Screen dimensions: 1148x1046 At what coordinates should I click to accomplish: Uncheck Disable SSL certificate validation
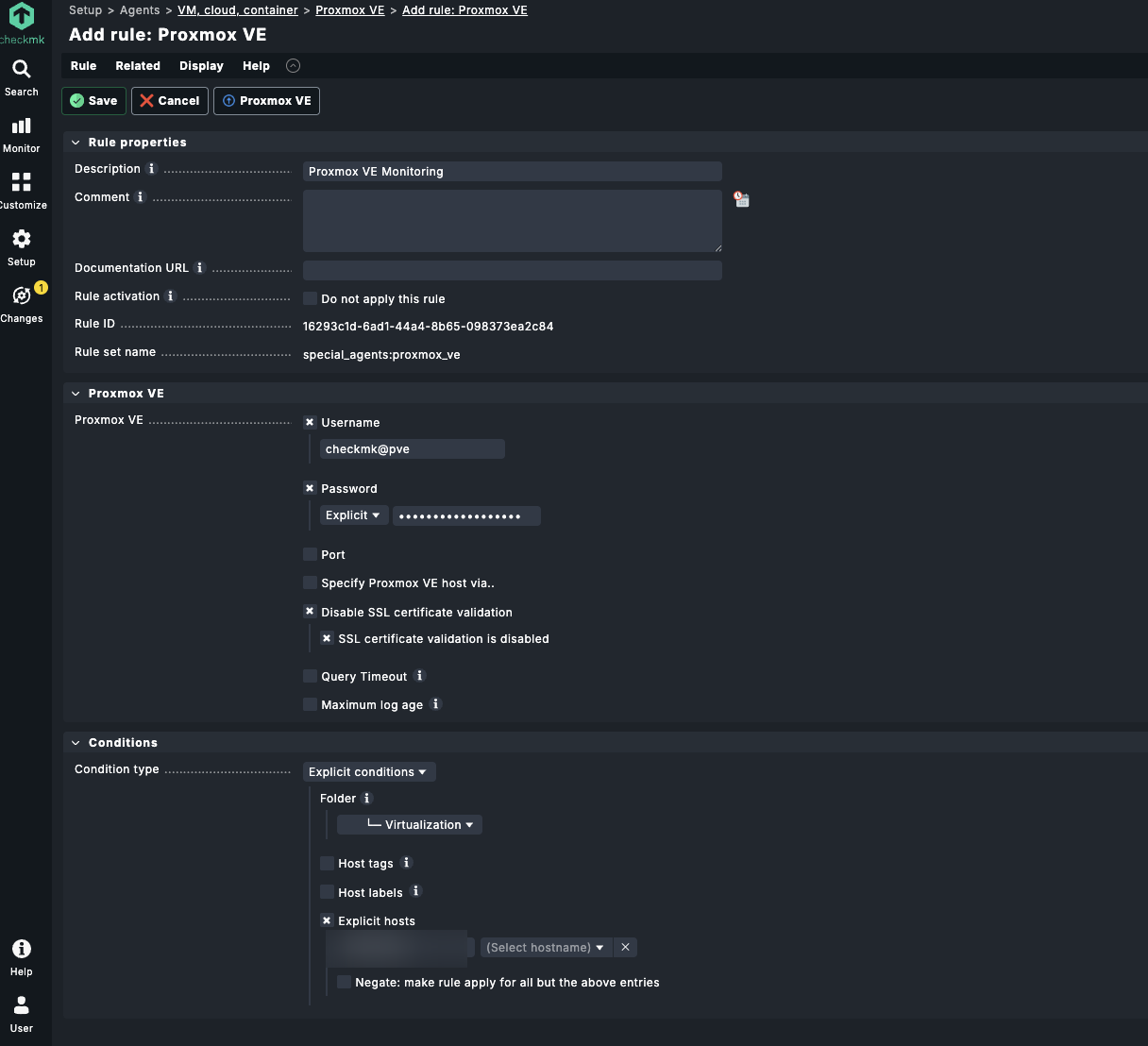[x=310, y=612]
